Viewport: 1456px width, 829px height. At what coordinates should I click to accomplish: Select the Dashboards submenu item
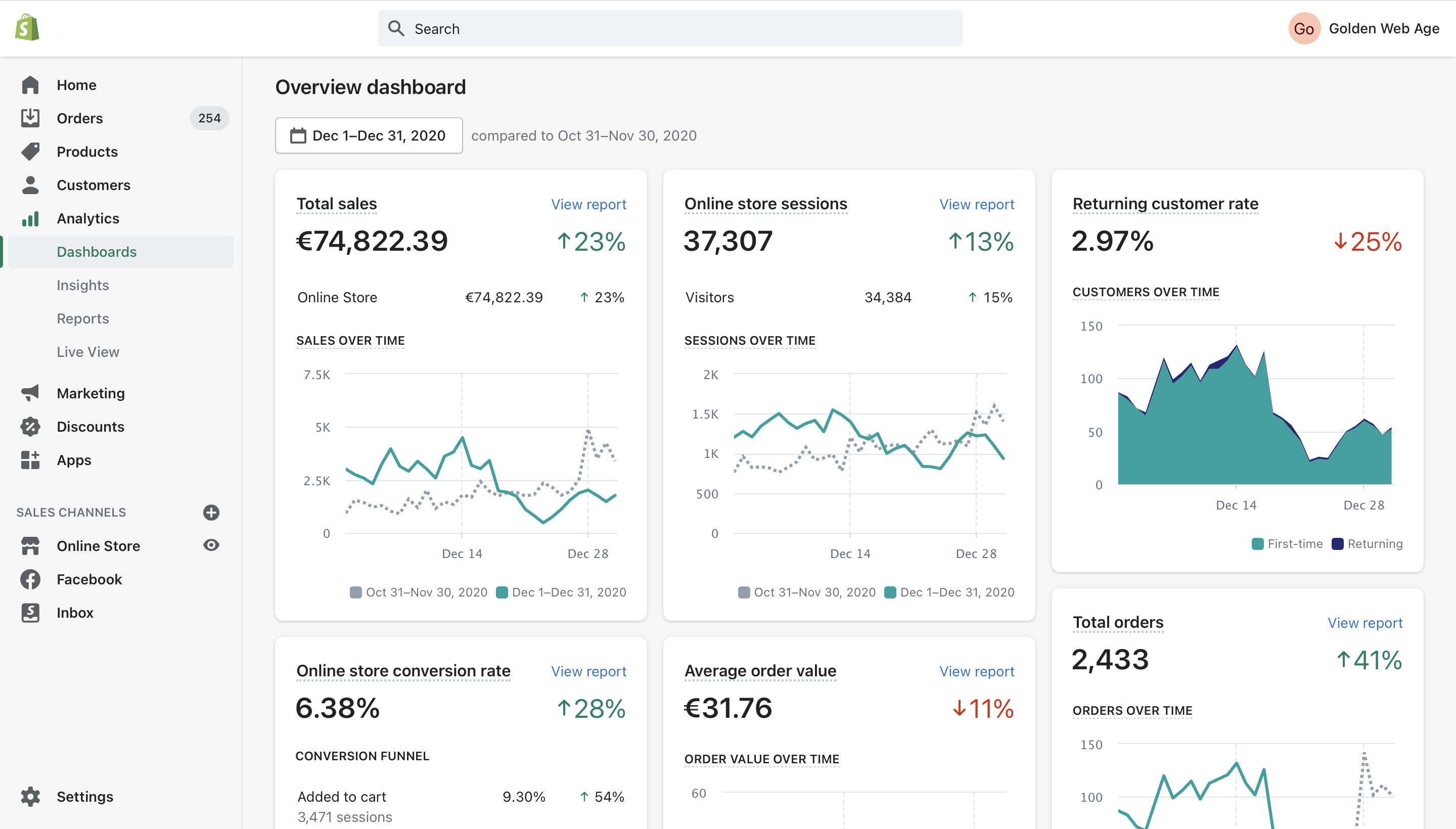(x=121, y=252)
